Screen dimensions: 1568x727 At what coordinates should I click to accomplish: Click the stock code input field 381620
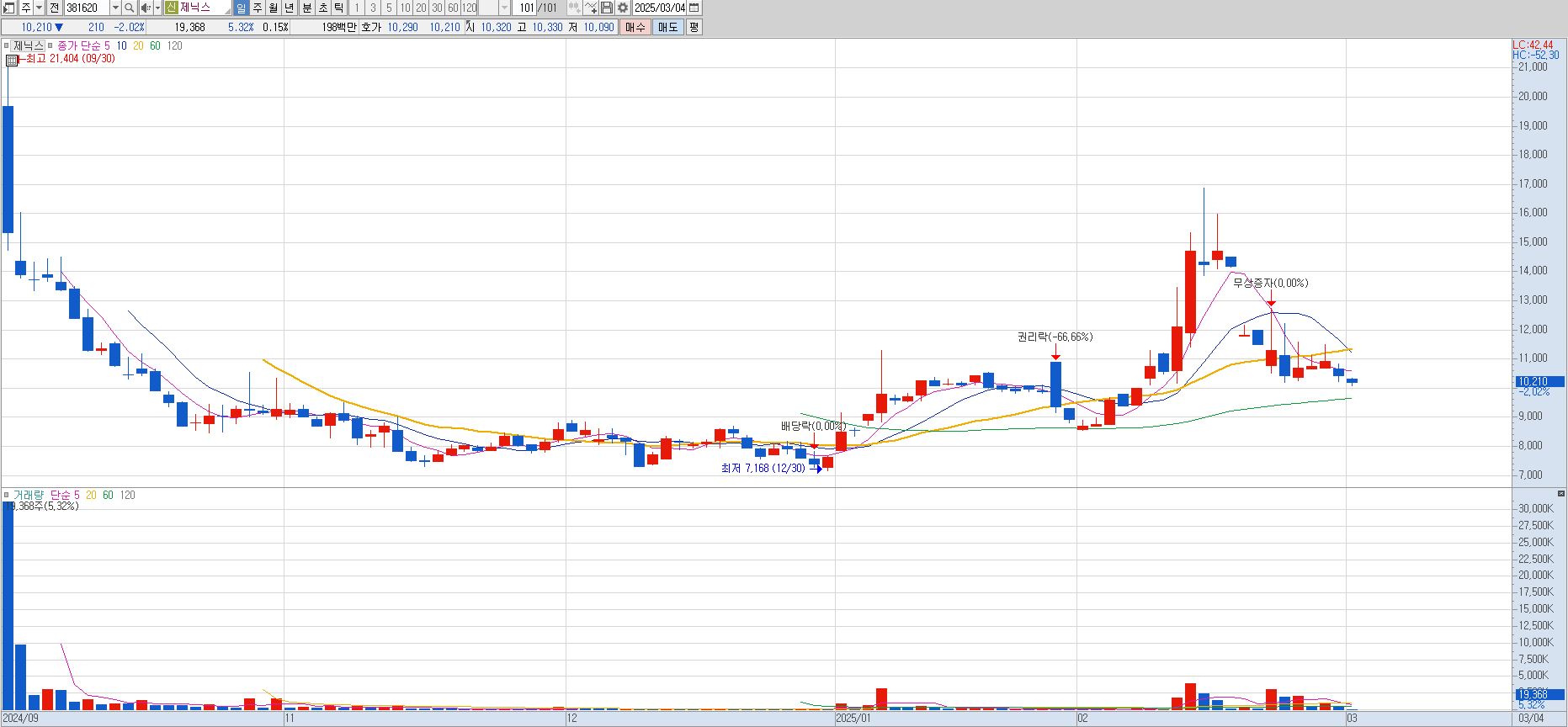click(87, 8)
